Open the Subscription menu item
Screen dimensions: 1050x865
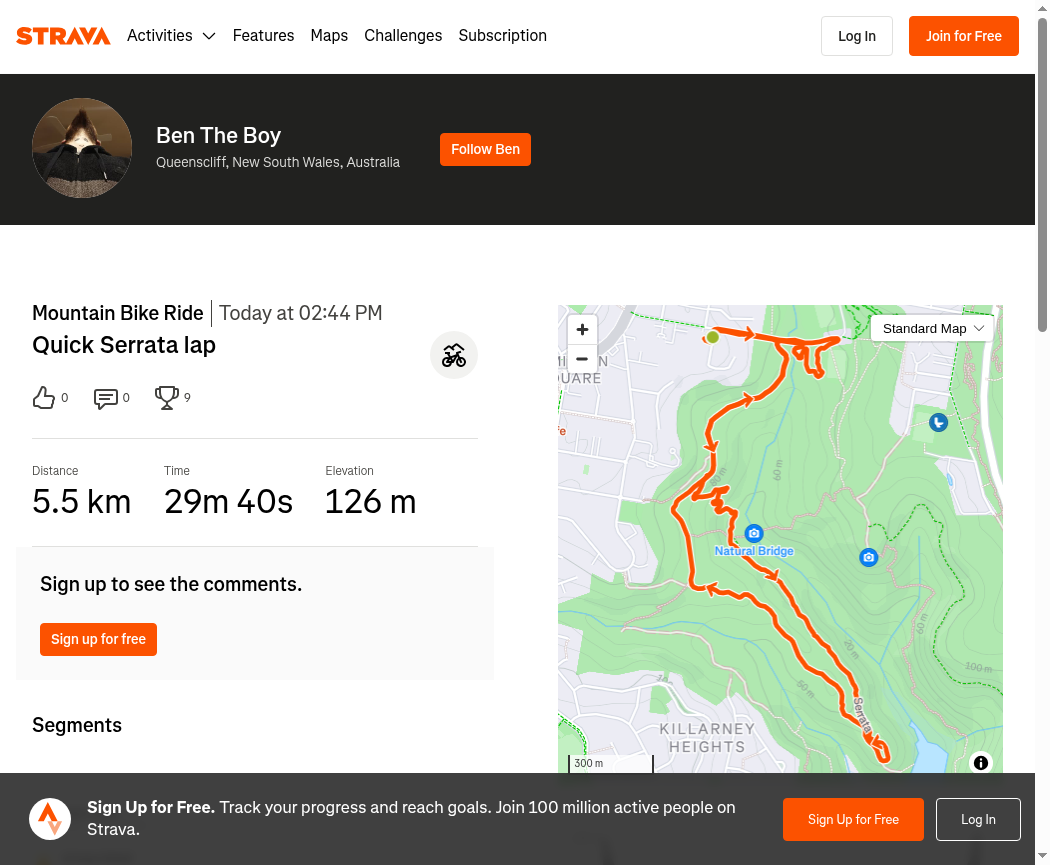pyautogui.click(x=502, y=35)
